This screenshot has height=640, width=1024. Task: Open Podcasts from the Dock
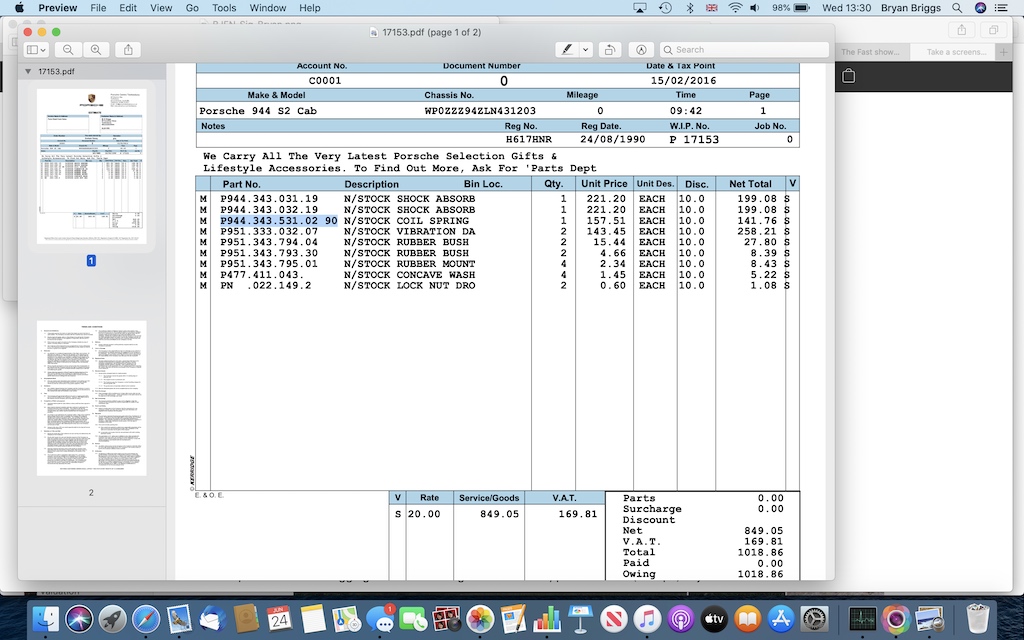coord(680,618)
